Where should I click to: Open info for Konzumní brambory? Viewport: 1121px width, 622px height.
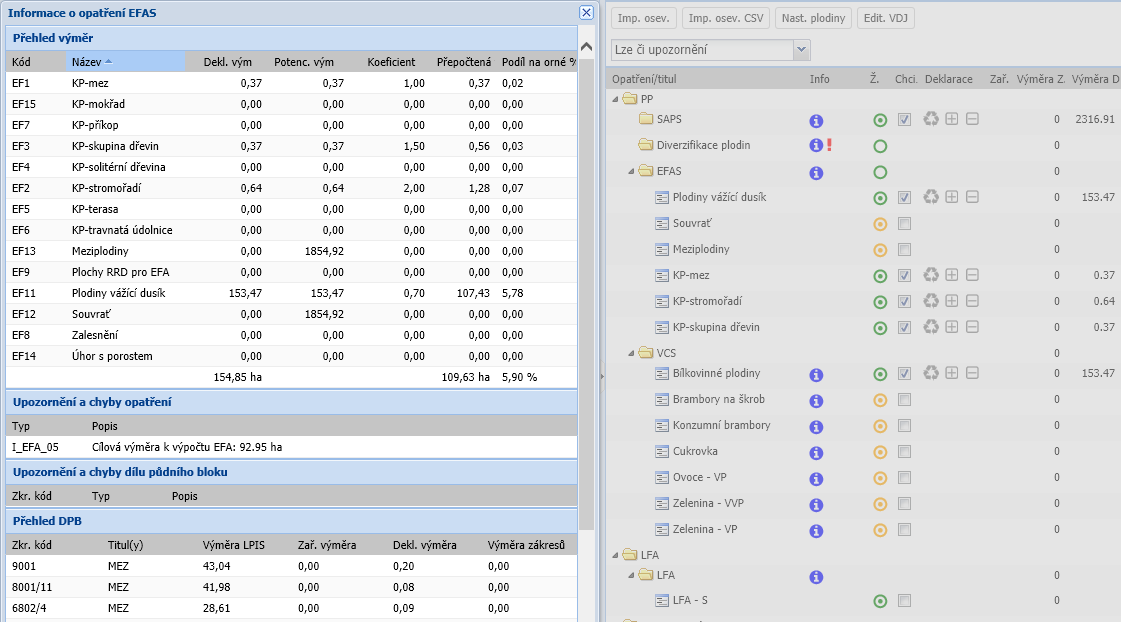coord(816,427)
